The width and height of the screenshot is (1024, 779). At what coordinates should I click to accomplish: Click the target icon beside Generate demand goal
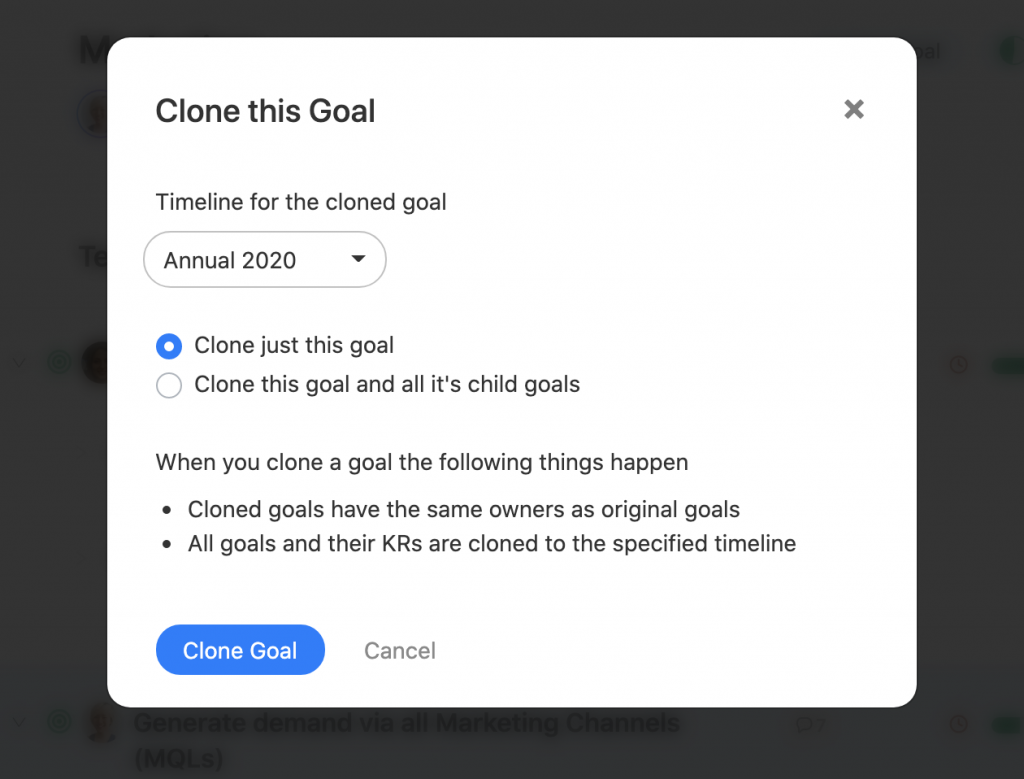(x=59, y=722)
